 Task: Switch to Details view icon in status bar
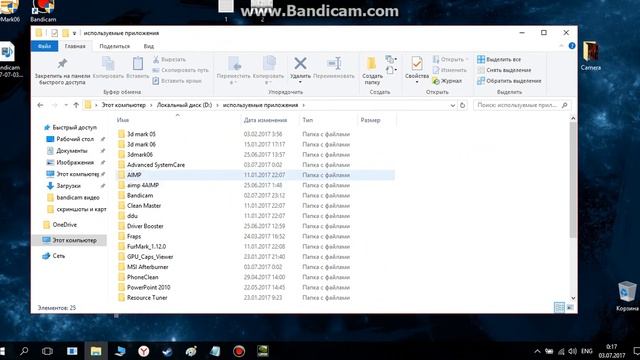(560, 307)
